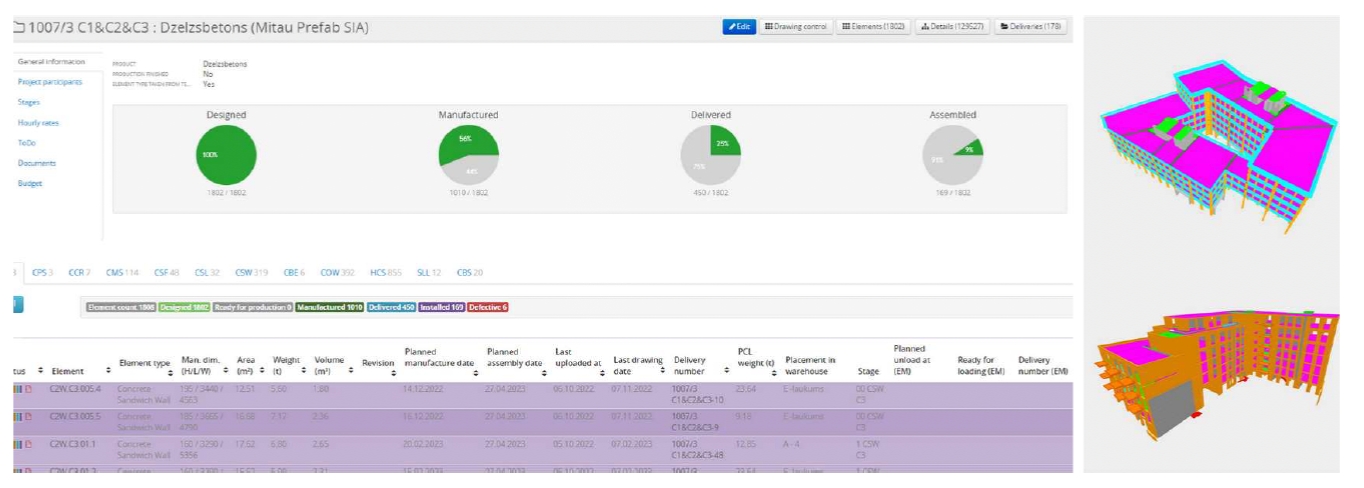The height and width of the screenshot is (488, 1364).
Task: Click the barcode icon in row C2W.C3.005.4
Action: click(x=17, y=388)
